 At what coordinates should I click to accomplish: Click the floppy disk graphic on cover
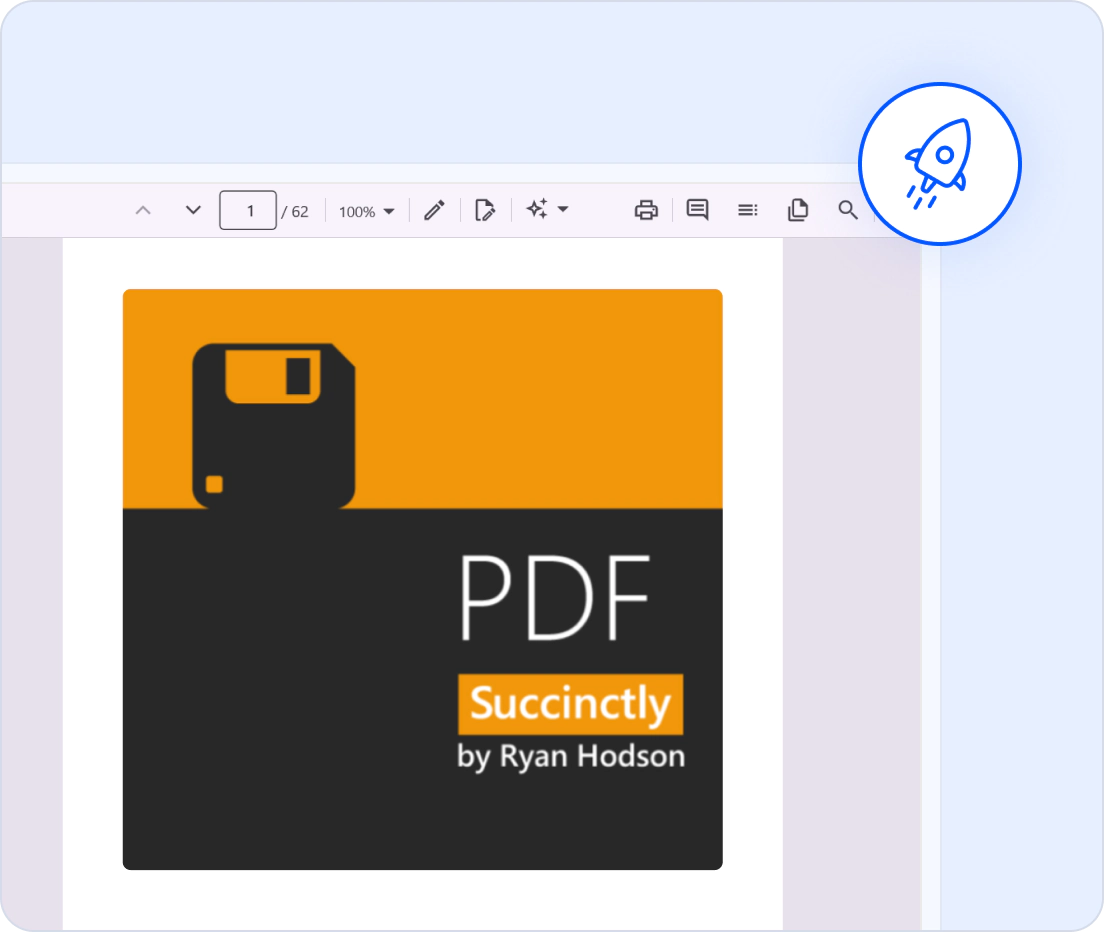pos(273,425)
